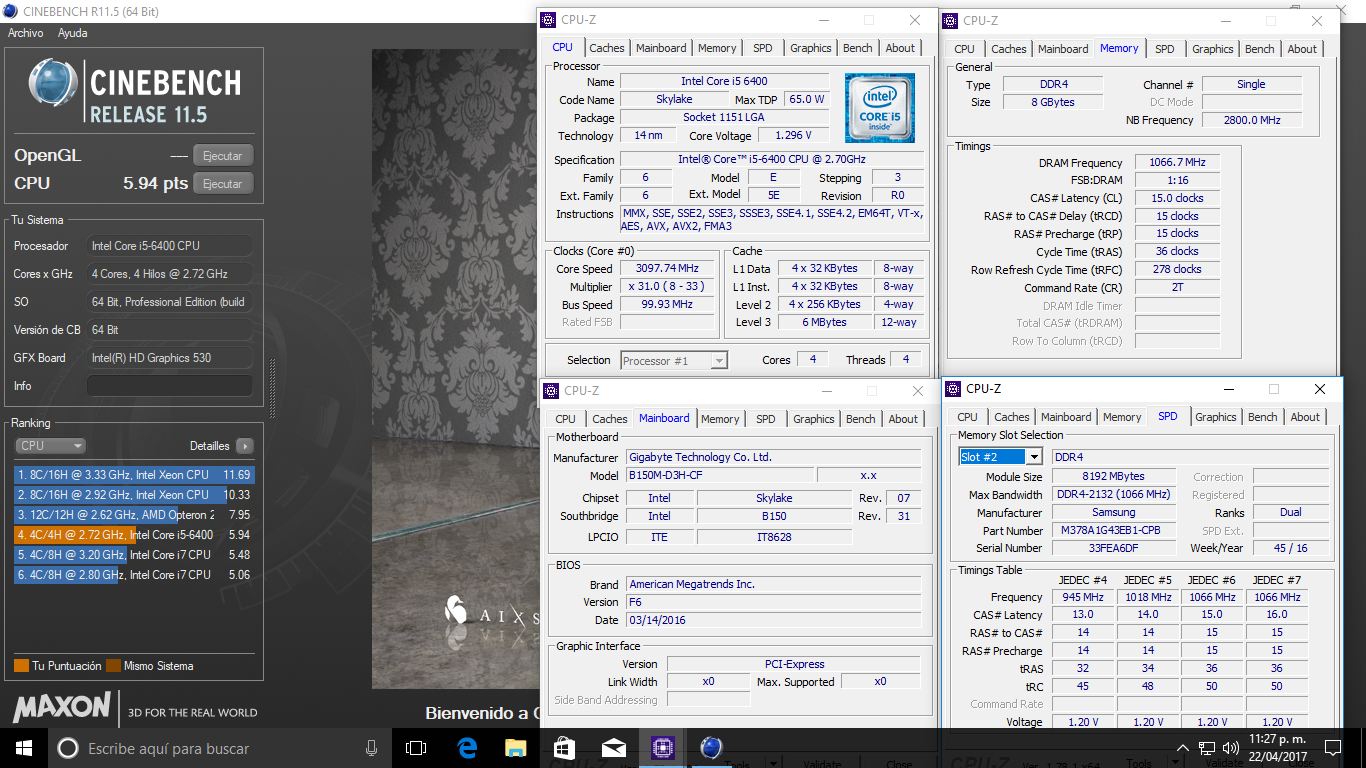This screenshot has width=1366, height=768.
Task: Open the Archivo menu in Cinebench
Action: pyautogui.click(x=26, y=33)
